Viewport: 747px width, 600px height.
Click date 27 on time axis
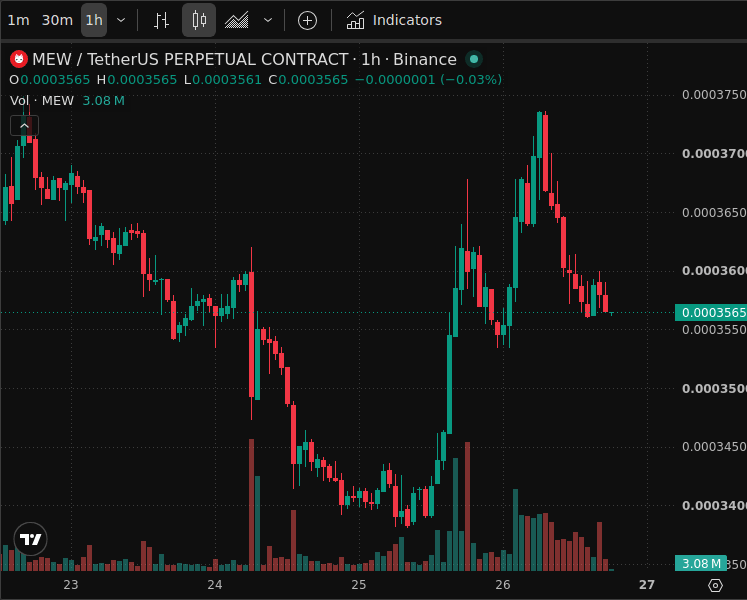pyautogui.click(x=646, y=585)
